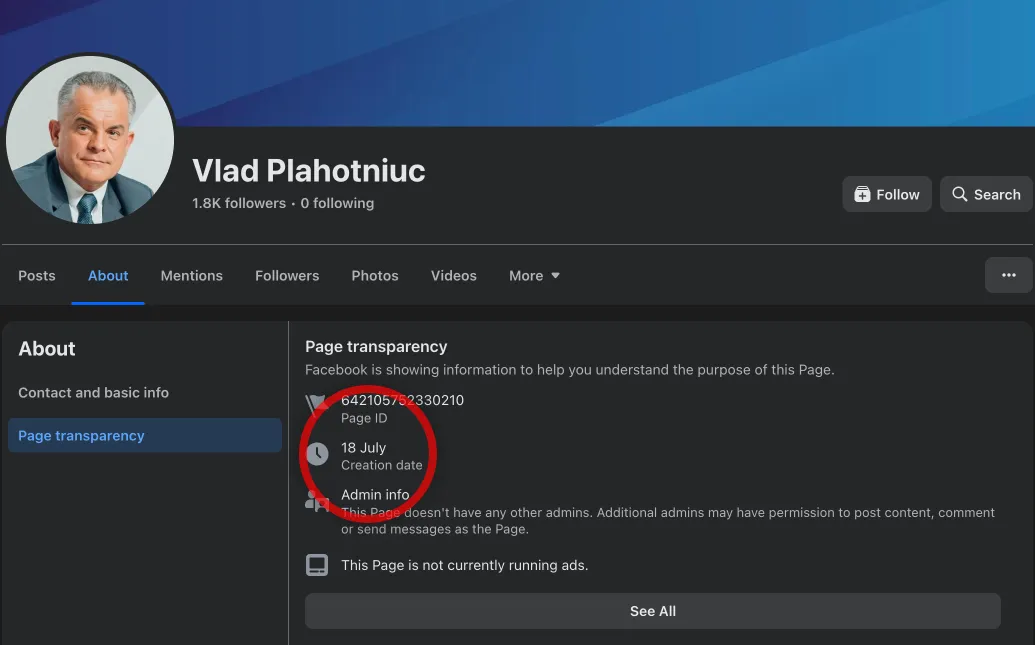Select Page transparency in sidebar
1035x645 pixels.
[x=145, y=435]
